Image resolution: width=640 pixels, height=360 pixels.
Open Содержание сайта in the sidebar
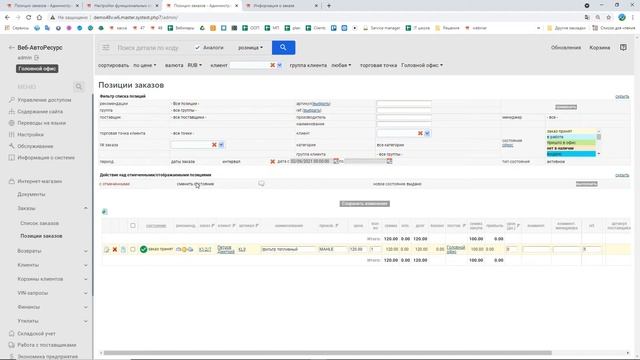click(x=40, y=111)
